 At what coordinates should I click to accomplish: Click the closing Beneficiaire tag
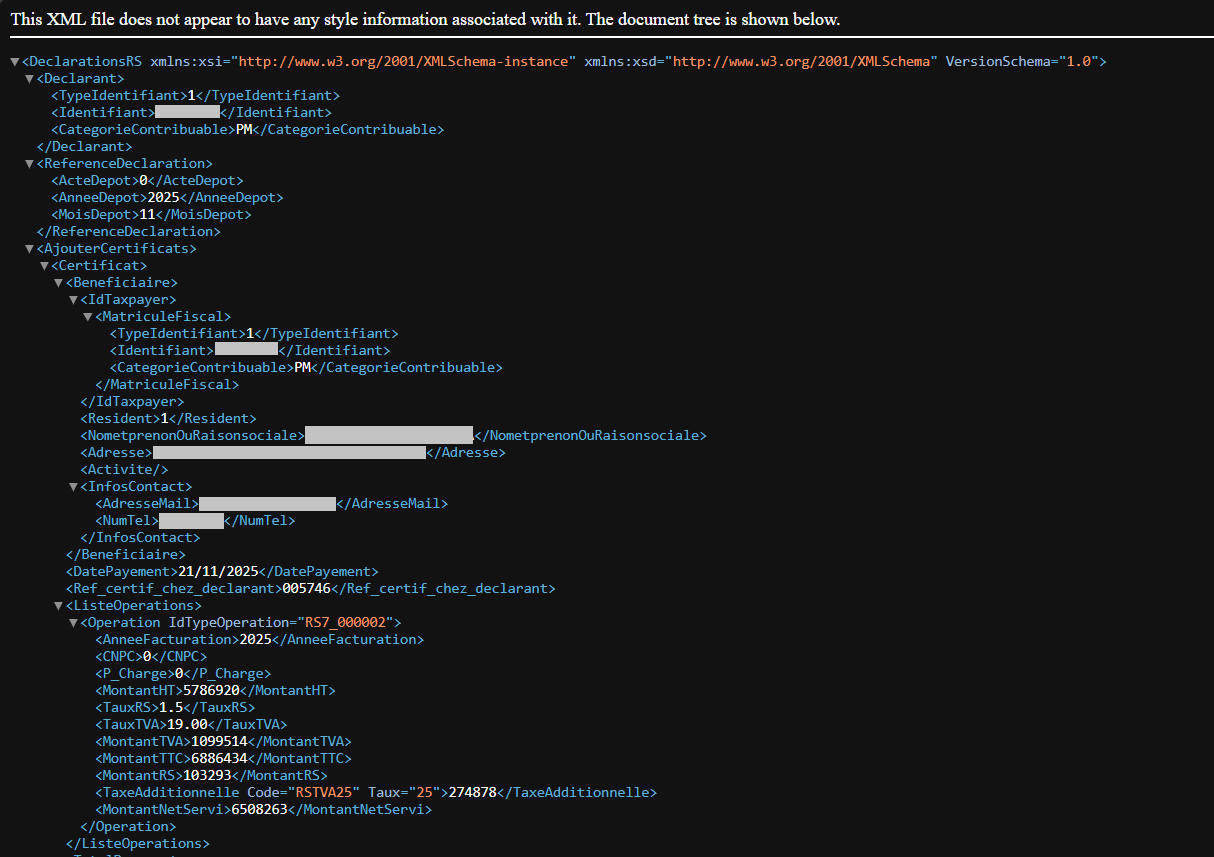coord(125,555)
